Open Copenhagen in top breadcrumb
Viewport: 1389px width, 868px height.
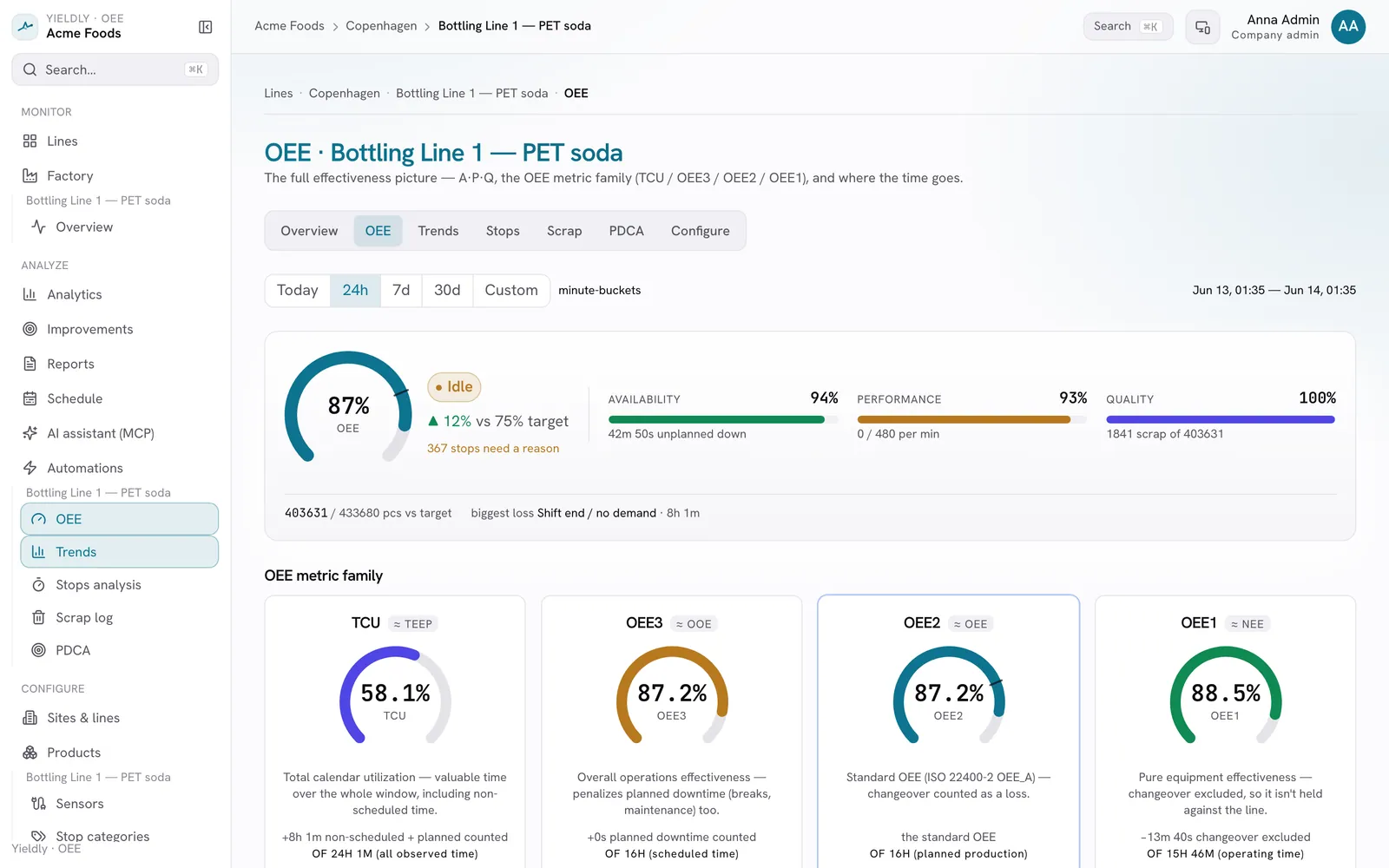[x=381, y=26]
